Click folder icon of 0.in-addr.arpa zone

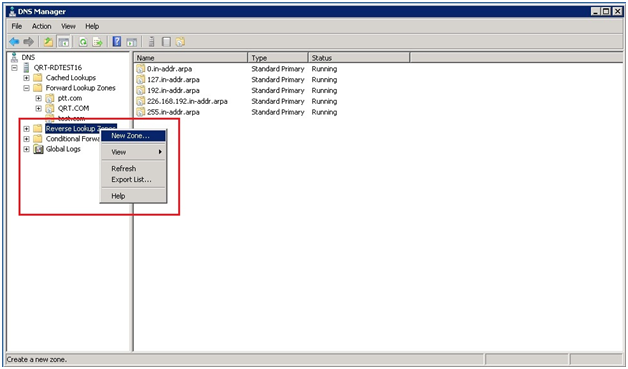pos(141,69)
